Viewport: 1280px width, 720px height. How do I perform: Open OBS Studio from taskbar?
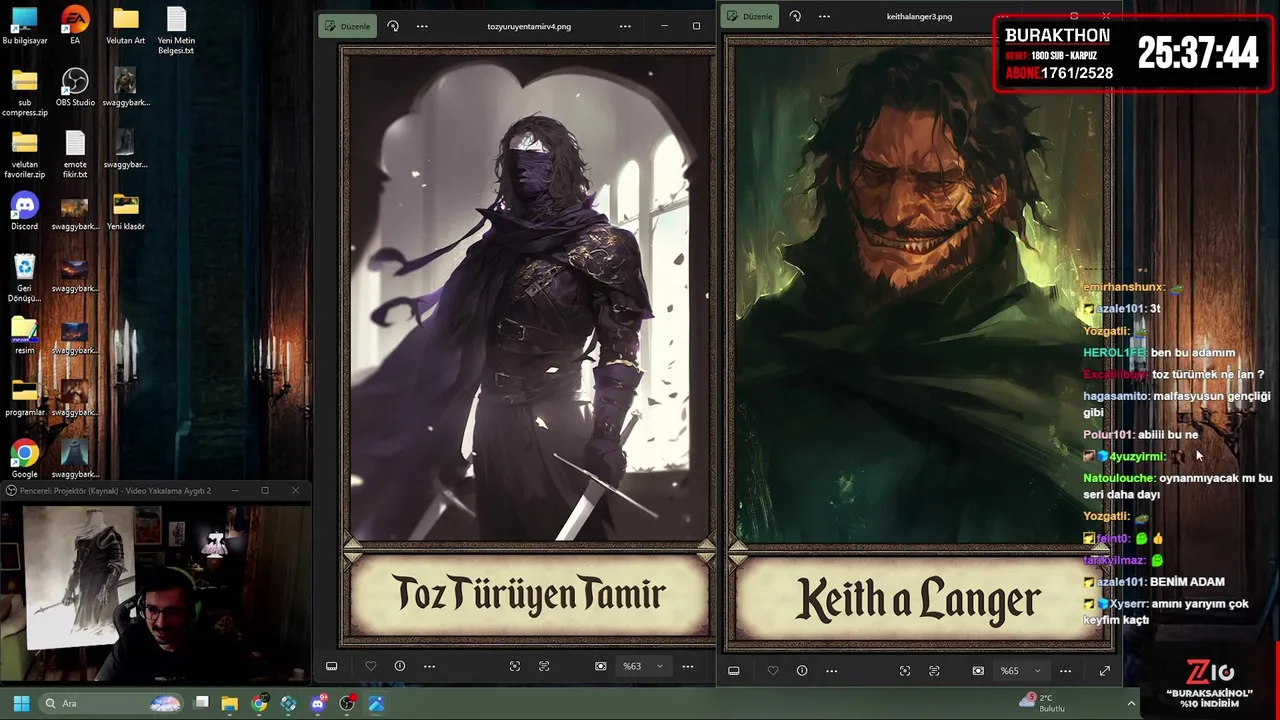[347, 703]
